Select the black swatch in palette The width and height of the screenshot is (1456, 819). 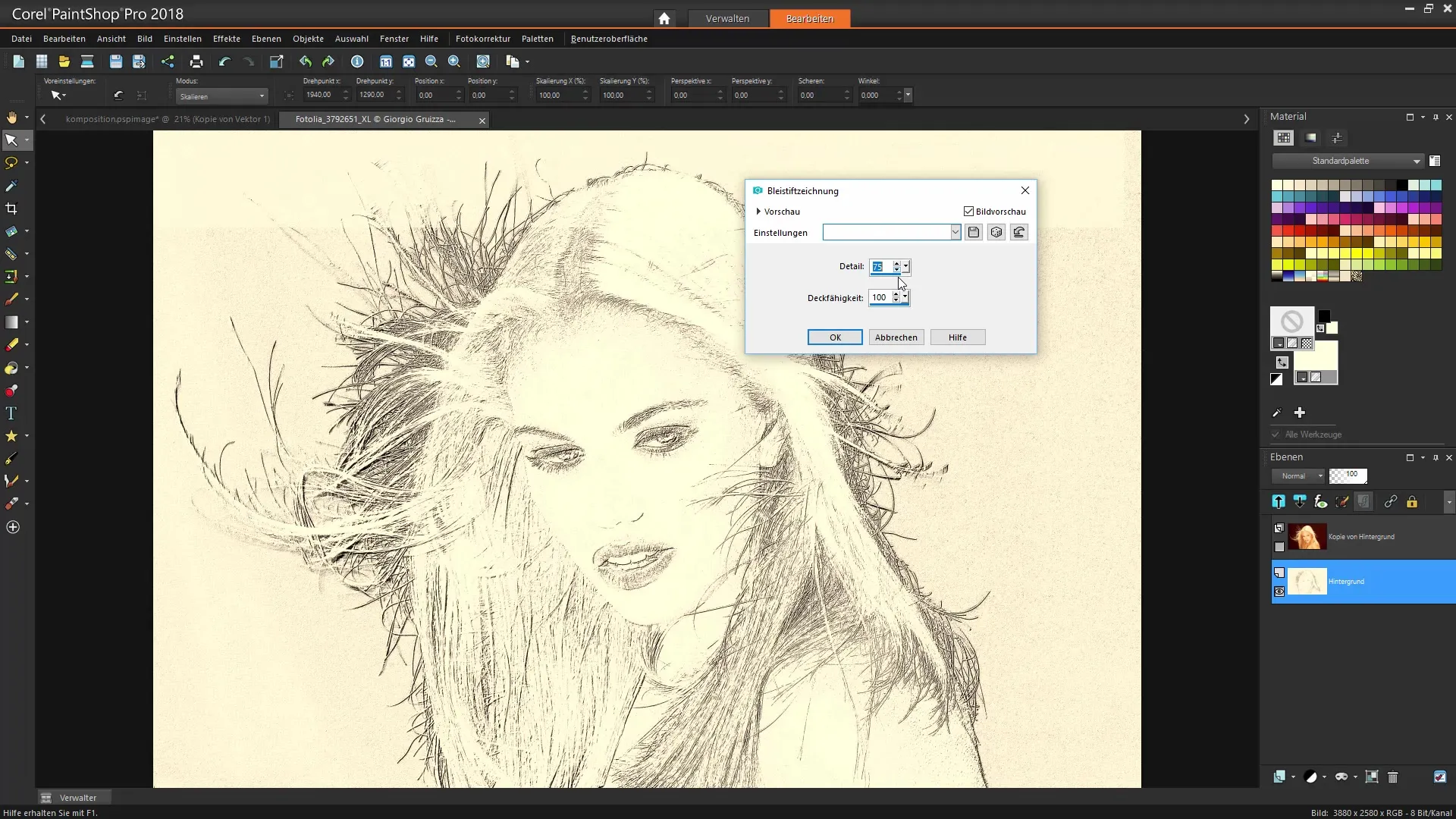[1402, 185]
